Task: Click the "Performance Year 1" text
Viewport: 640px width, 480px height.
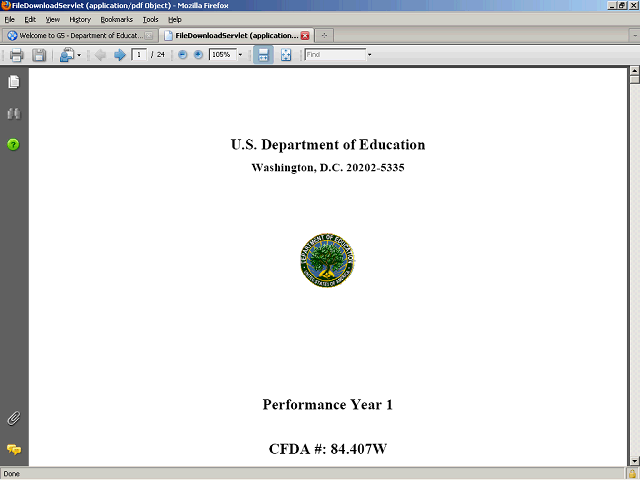Action: (327, 404)
